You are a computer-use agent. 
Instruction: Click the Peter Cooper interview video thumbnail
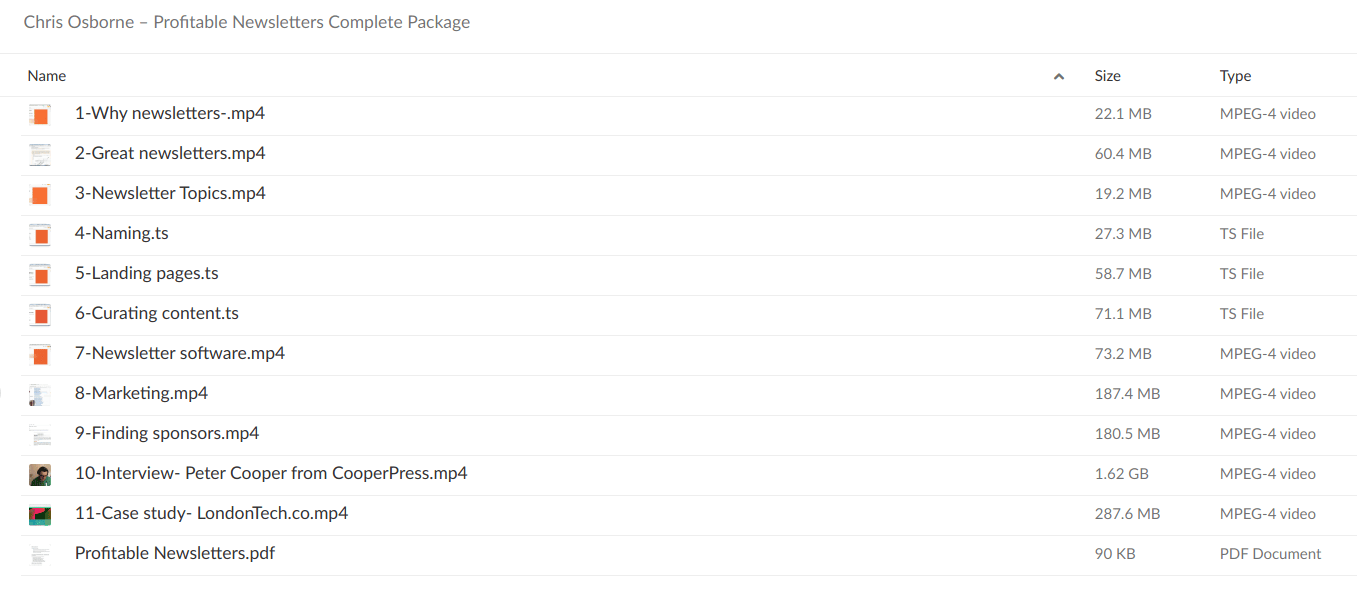pos(39,474)
